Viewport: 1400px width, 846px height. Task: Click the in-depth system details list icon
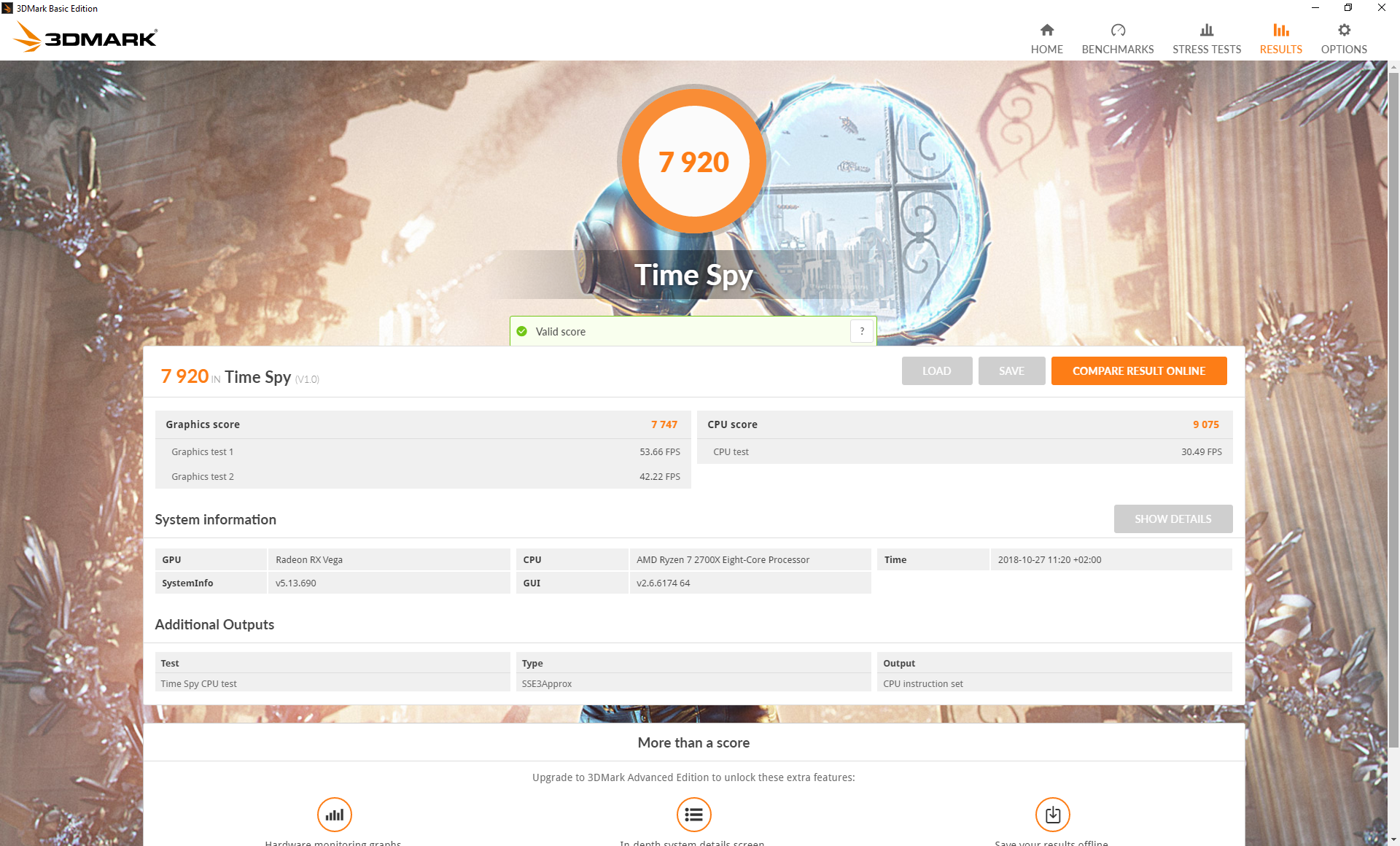pos(693,815)
